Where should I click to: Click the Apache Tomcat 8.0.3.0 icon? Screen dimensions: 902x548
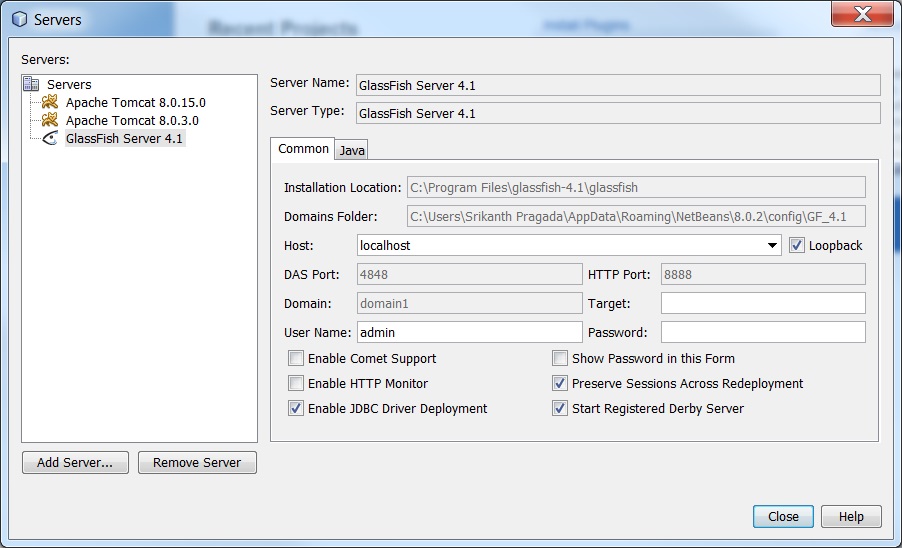click(50, 120)
